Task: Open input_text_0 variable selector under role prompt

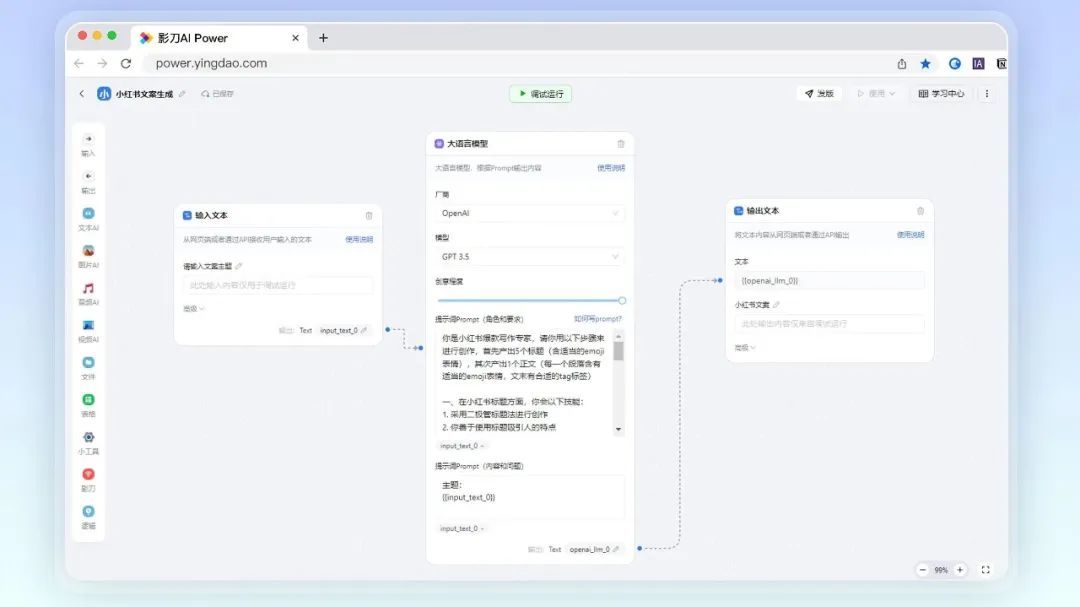Action: click(461, 446)
